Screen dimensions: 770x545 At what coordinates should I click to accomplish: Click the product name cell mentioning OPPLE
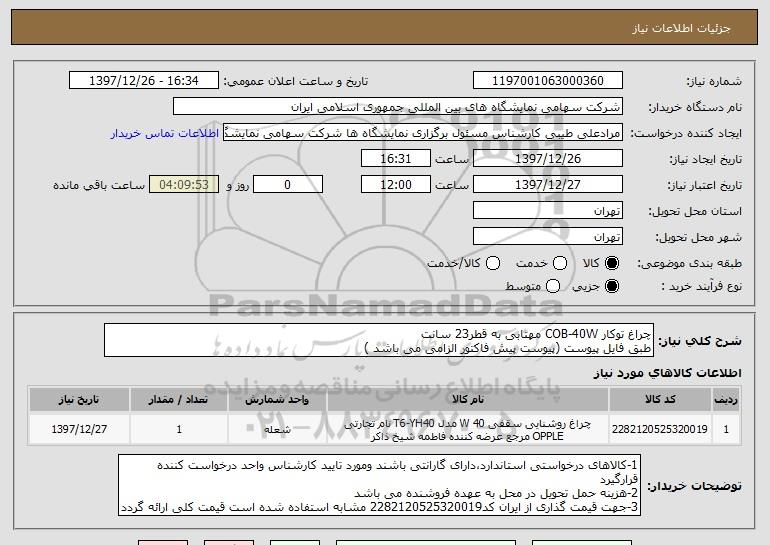point(468,429)
